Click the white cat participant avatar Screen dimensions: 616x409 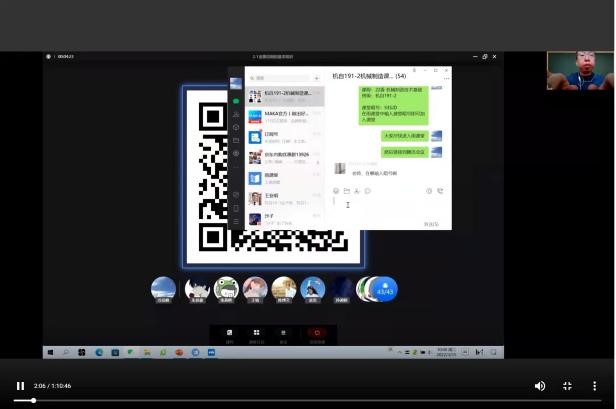197,290
